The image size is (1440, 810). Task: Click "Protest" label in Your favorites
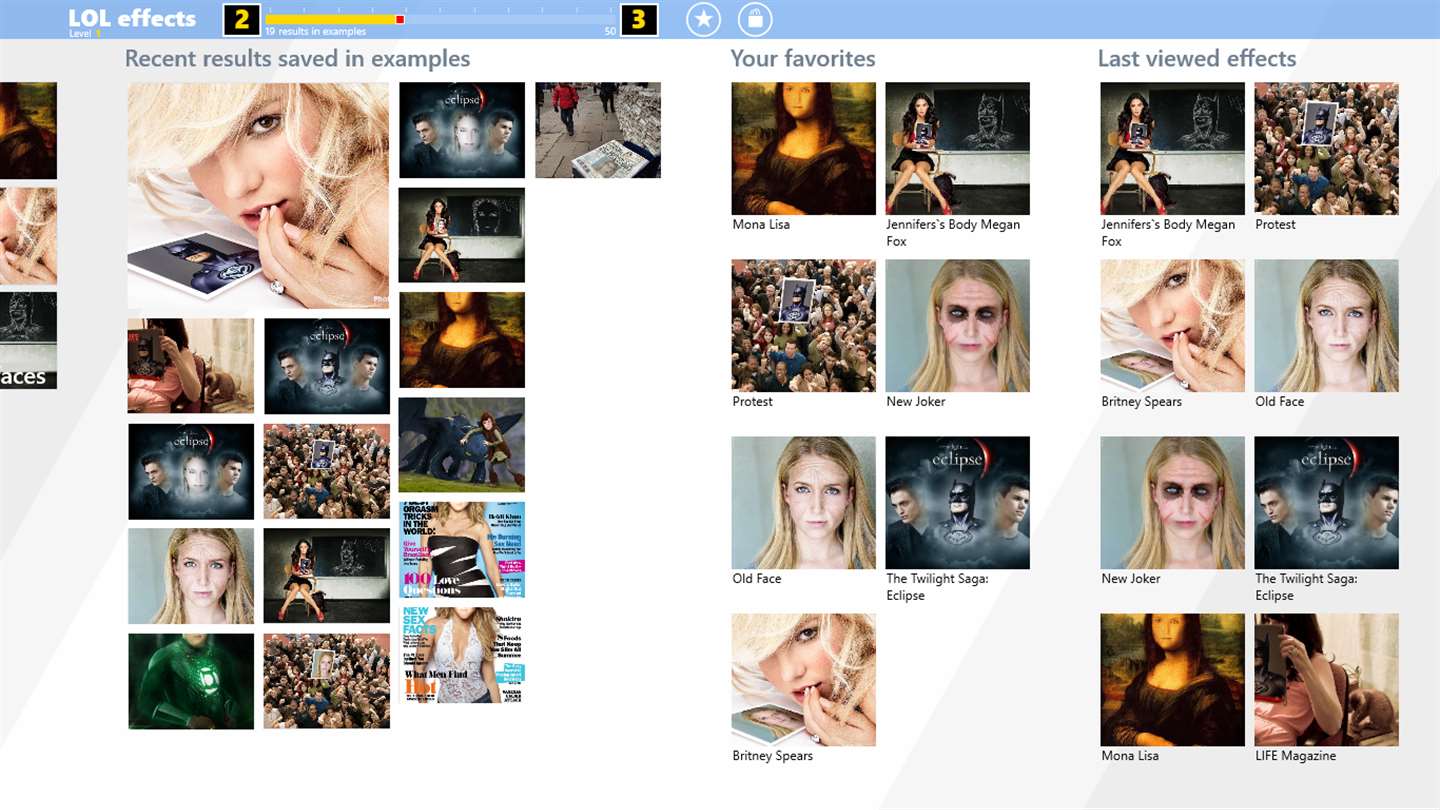(753, 402)
